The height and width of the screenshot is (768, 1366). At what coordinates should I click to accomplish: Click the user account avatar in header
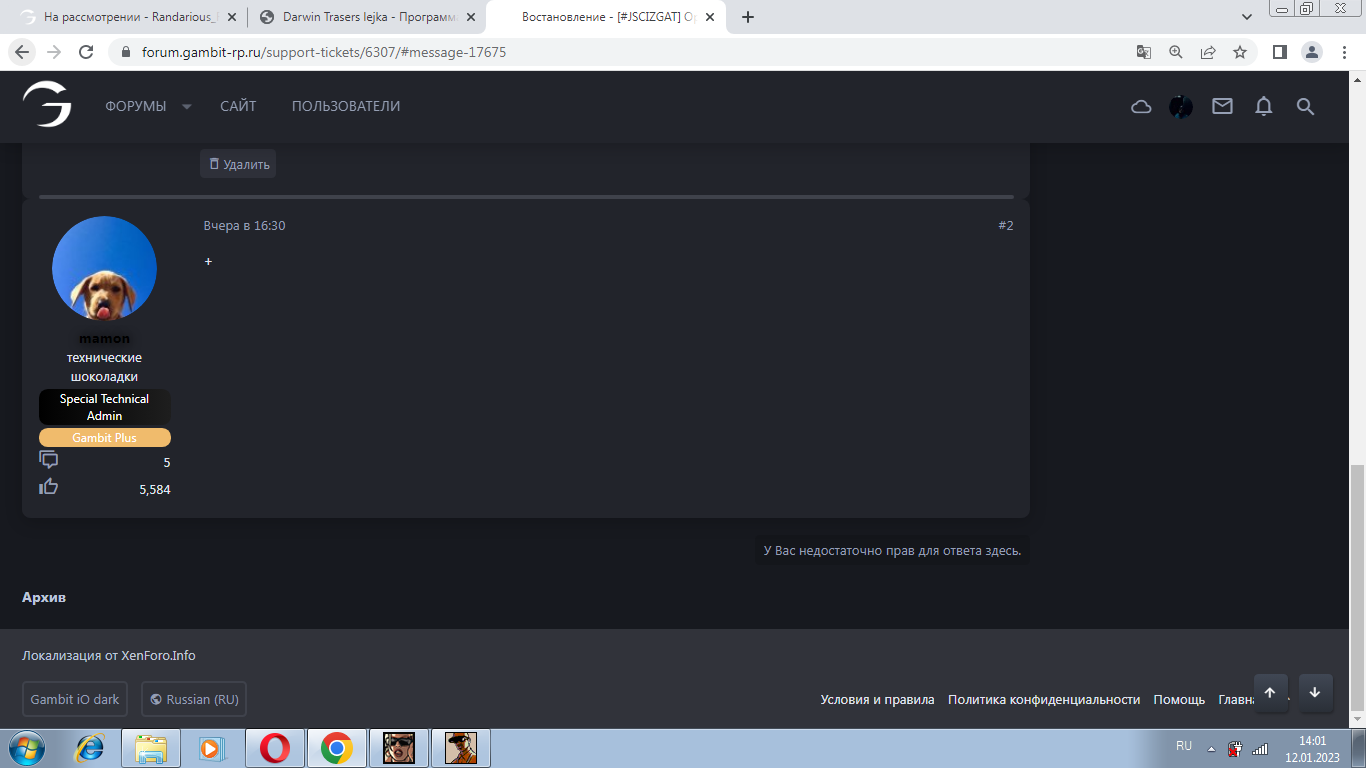click(1181, 107)
